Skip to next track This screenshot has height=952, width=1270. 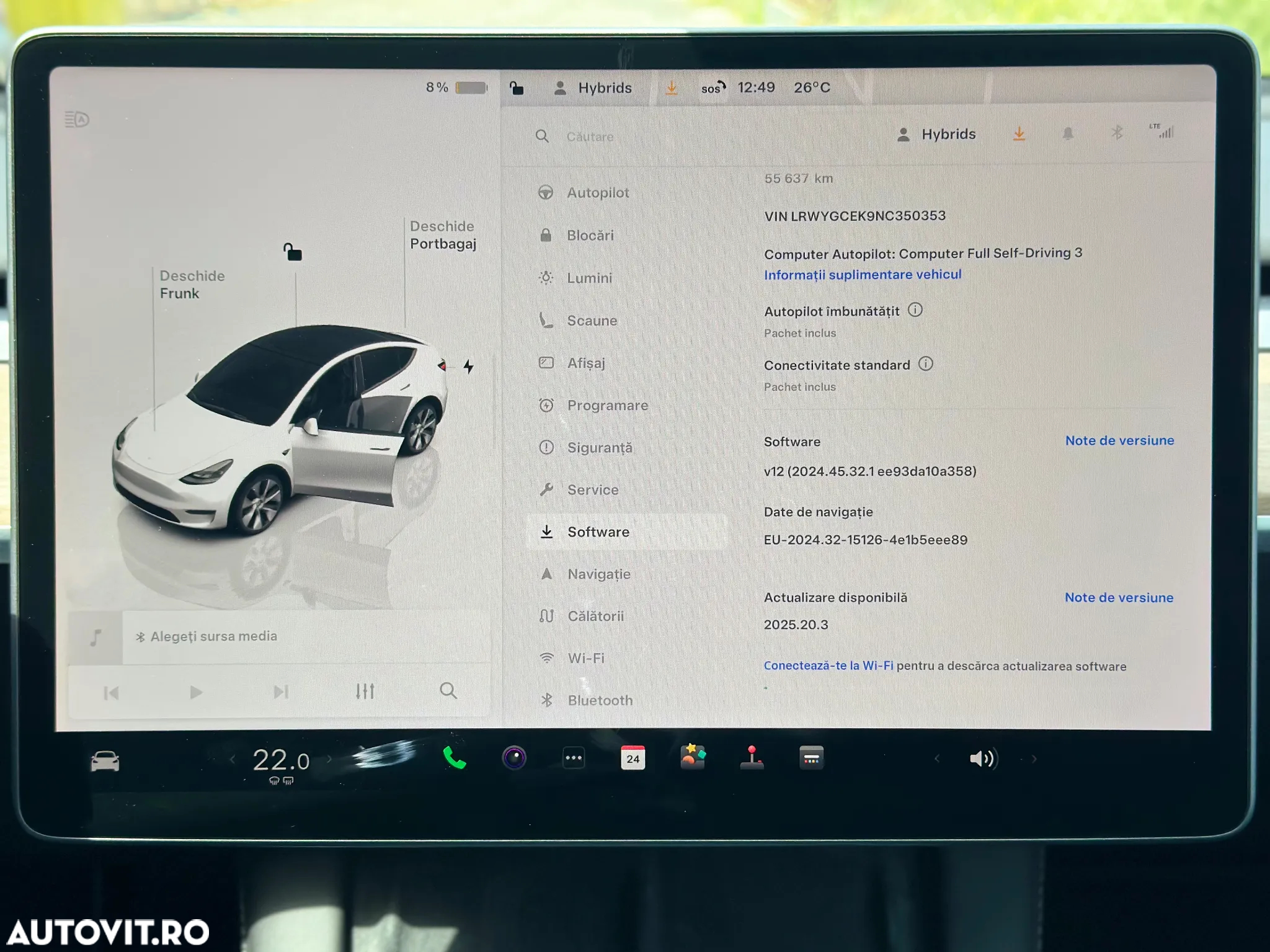281,692
